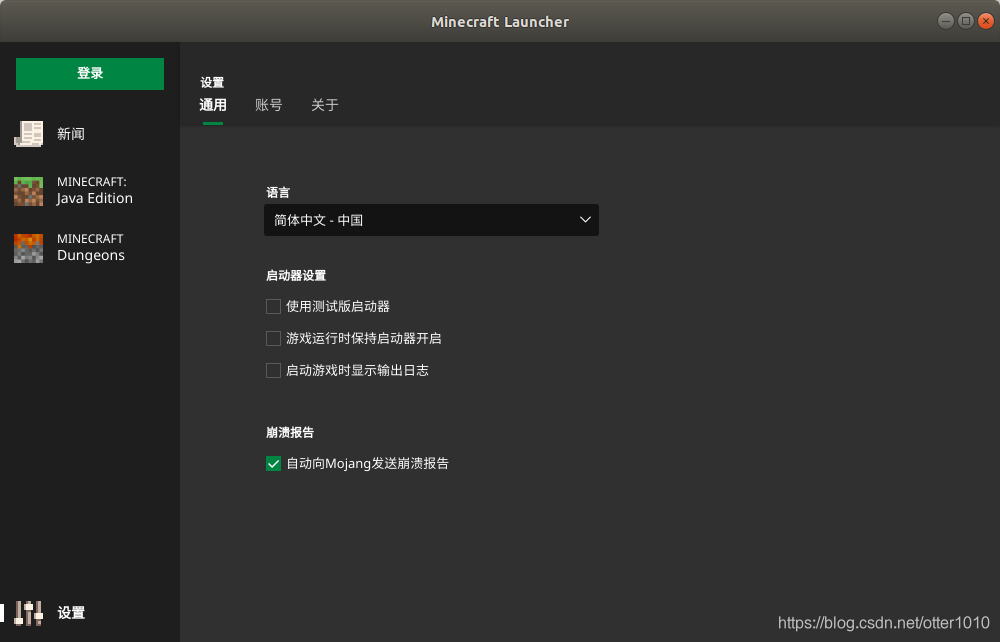This screenshot has height=642, width=1000.
Task: Switch to the 通用 tab
Action: [x=213, y=105]
